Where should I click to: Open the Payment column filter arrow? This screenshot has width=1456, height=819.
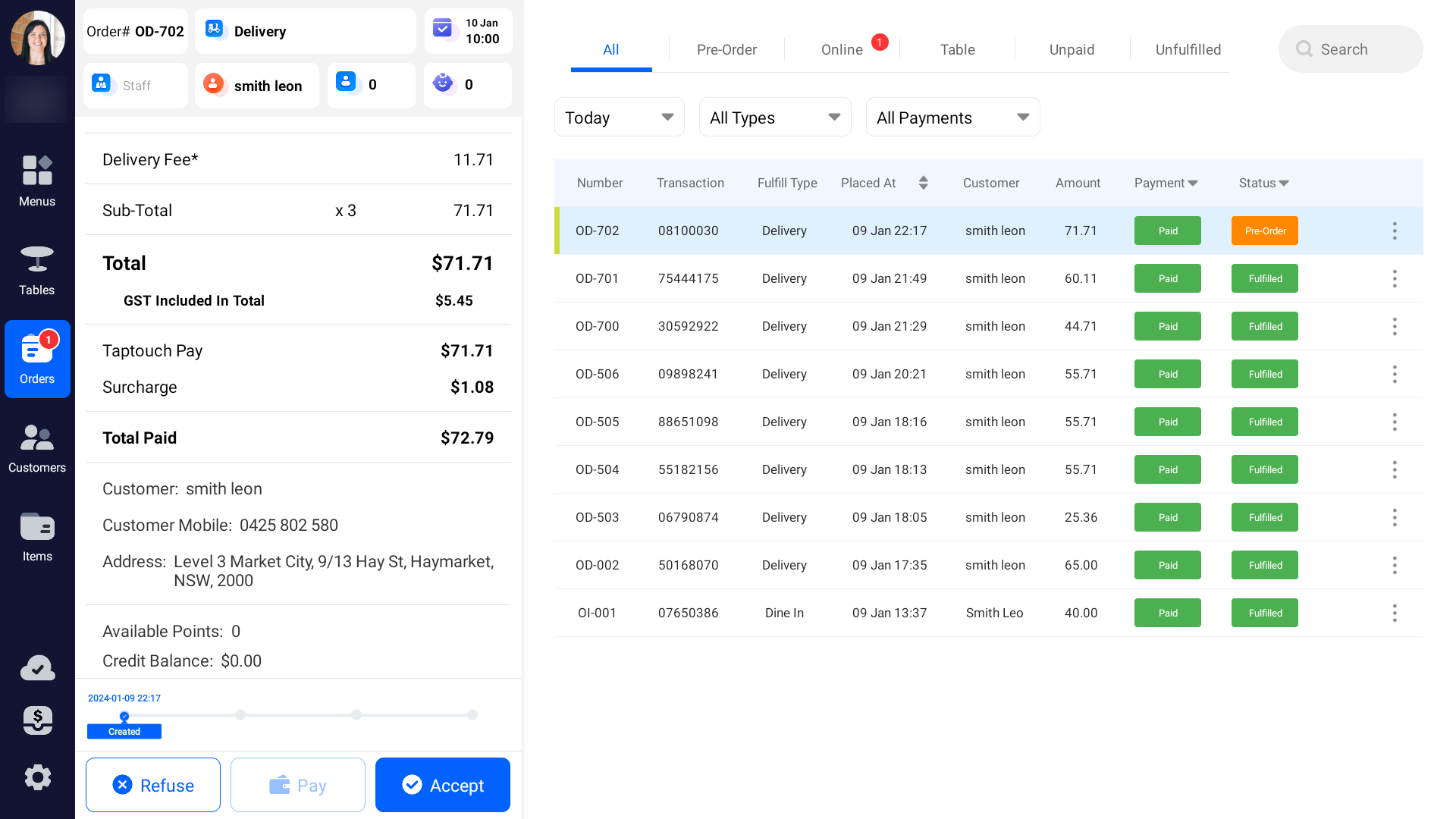[1193, 184]
